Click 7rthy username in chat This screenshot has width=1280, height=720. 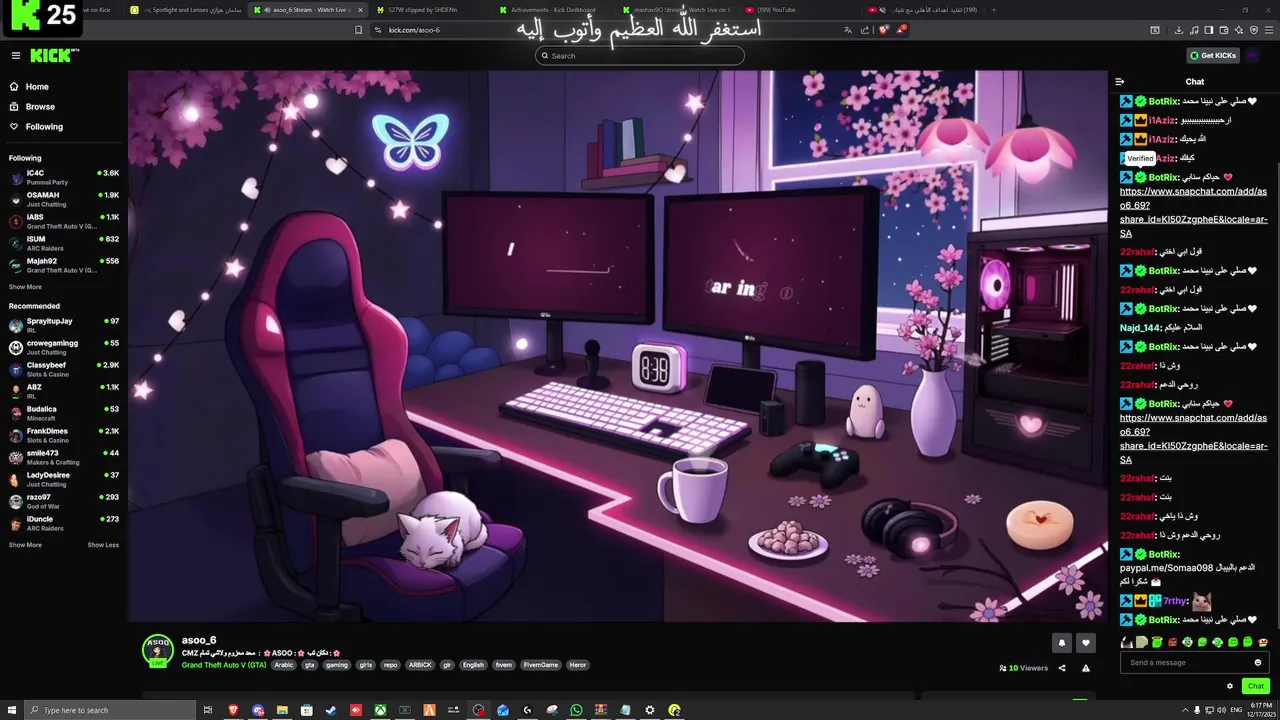click(1175, 601)
